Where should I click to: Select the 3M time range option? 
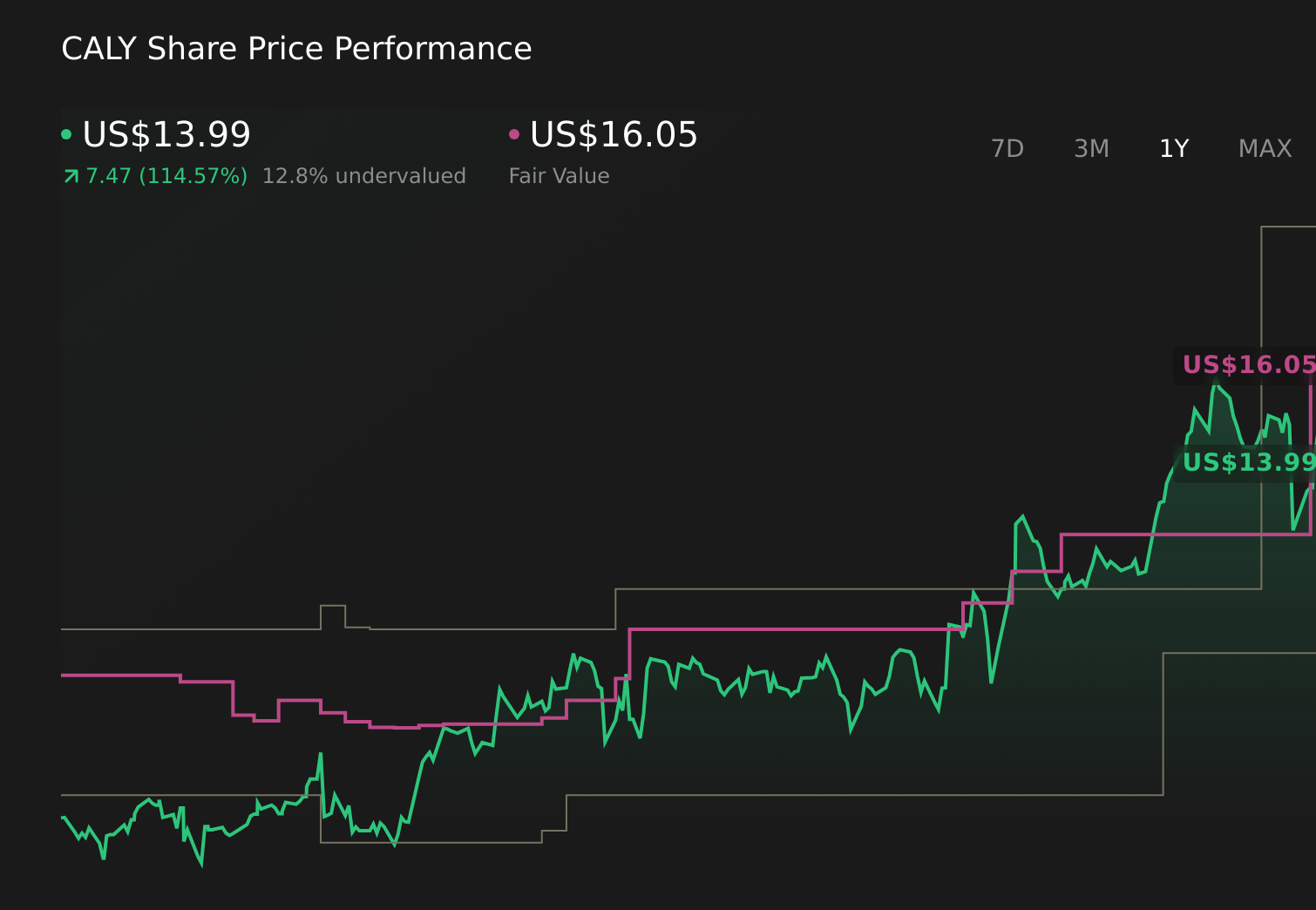pyautogui.click(x=1091, y=148)
